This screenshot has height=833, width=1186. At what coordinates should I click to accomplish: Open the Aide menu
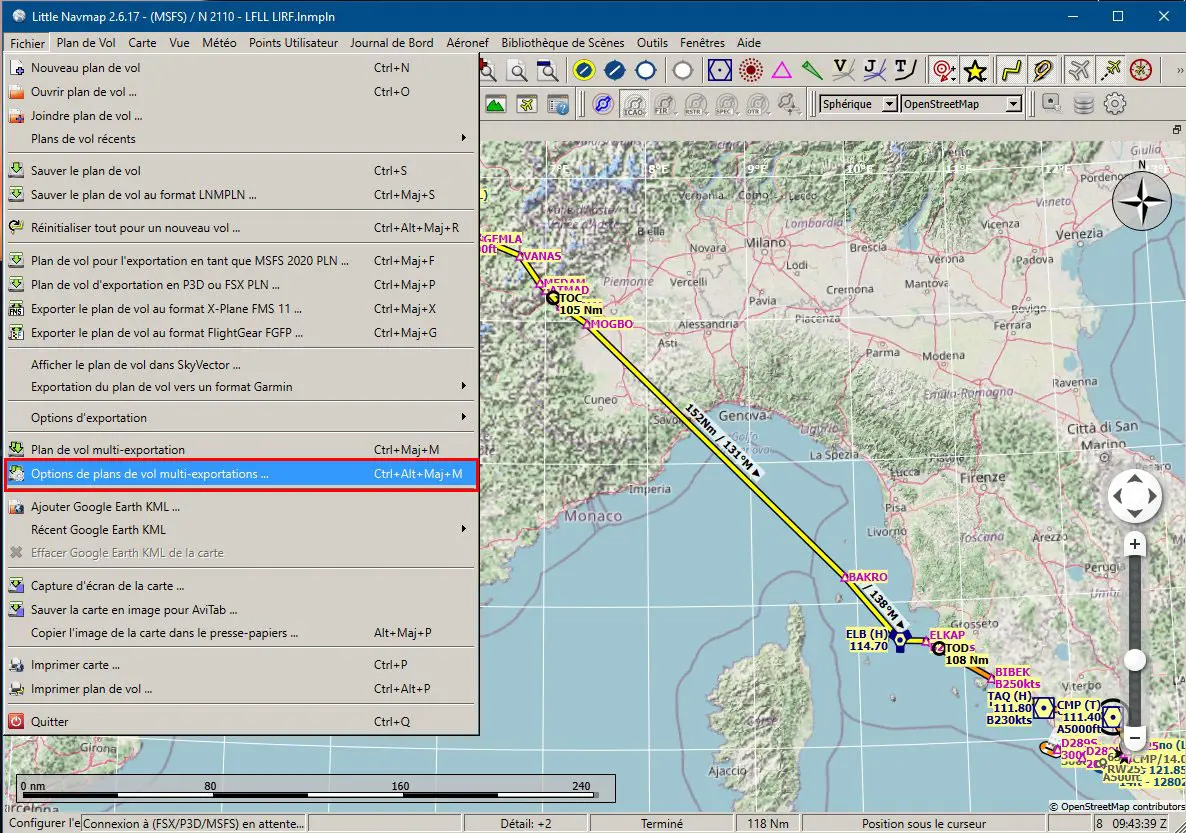[x=749, y=42]
